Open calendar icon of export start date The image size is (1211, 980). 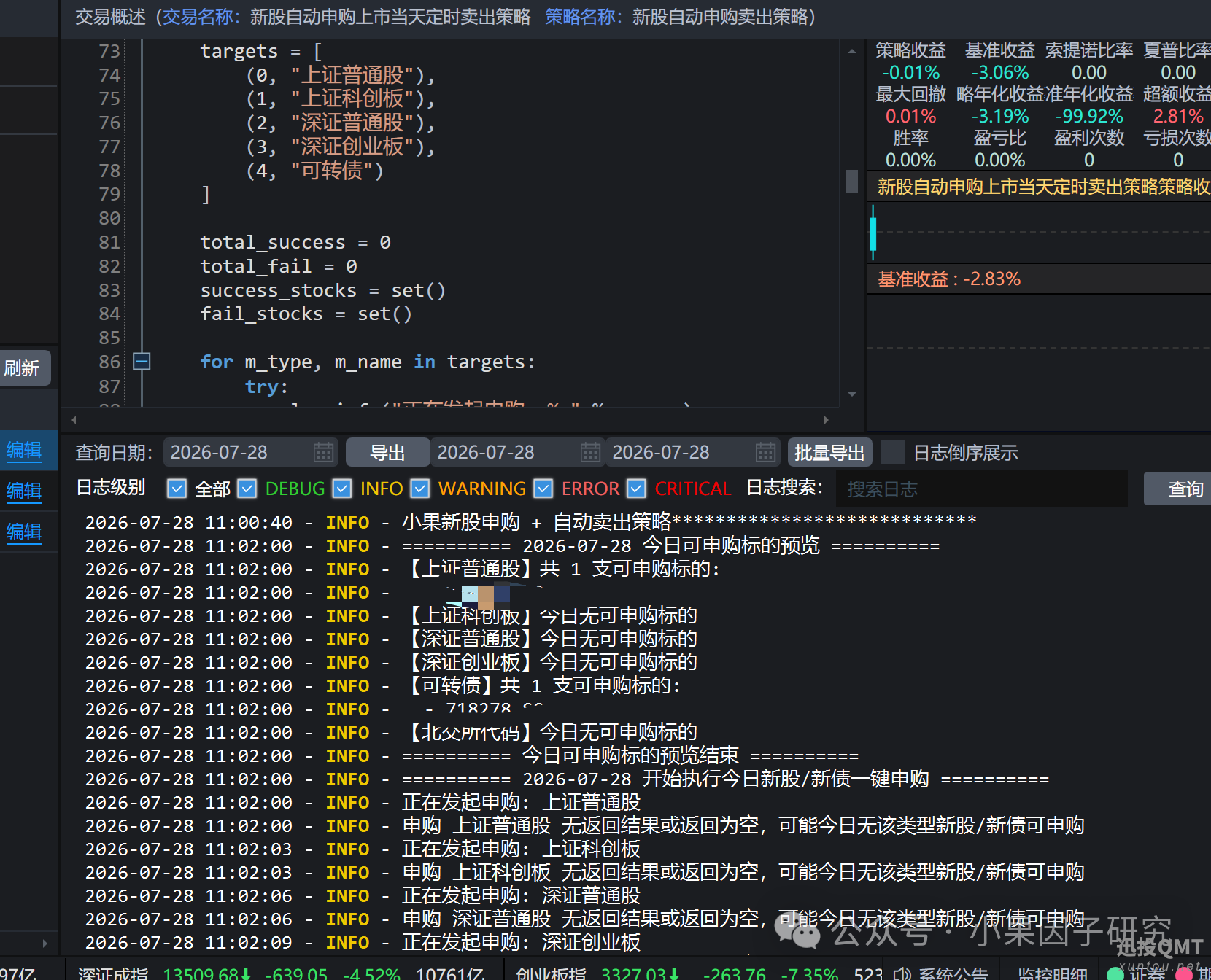click(x=590, y=453)
